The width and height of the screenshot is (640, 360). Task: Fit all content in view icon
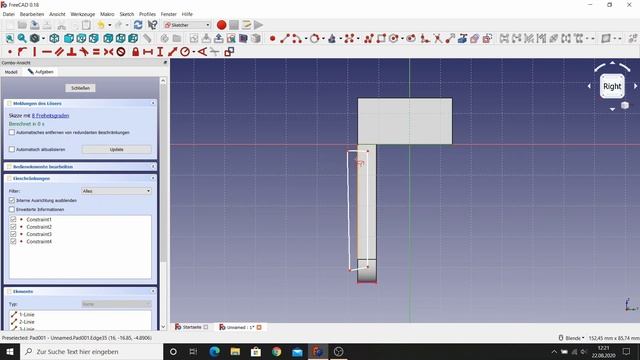(x=9, y=38)
